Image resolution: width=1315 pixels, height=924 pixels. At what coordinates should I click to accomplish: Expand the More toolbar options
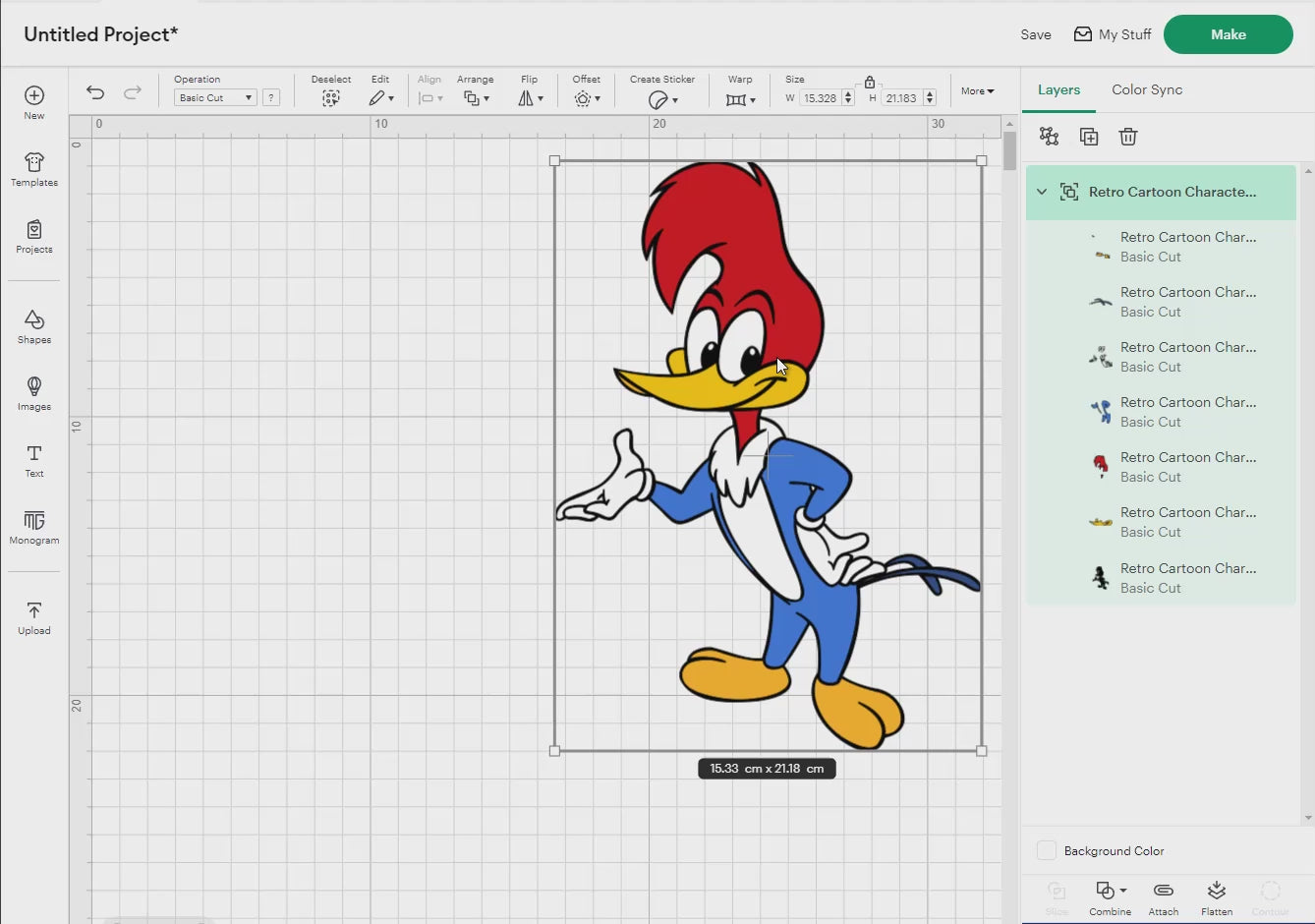[978, 90]
